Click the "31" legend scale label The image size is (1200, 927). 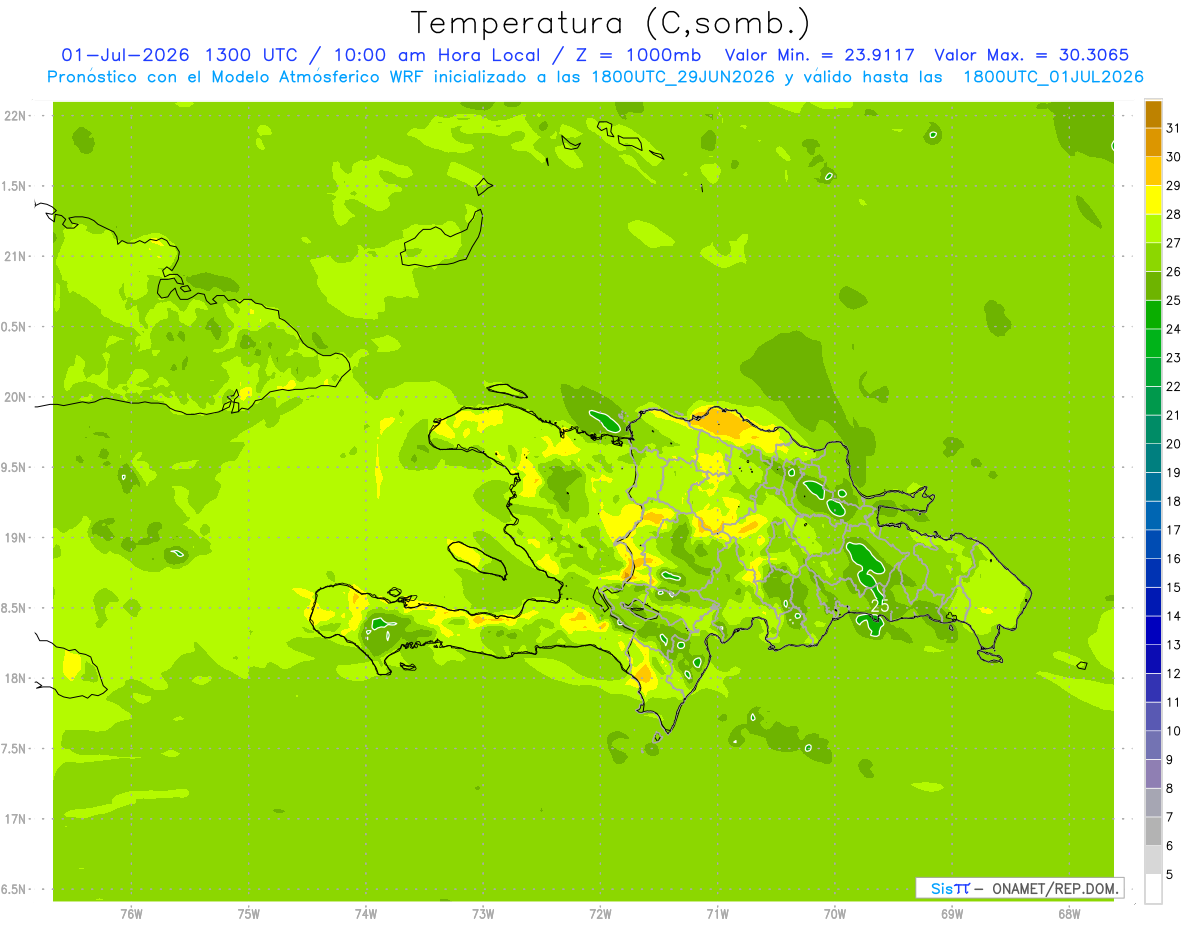coord(1173,128)
